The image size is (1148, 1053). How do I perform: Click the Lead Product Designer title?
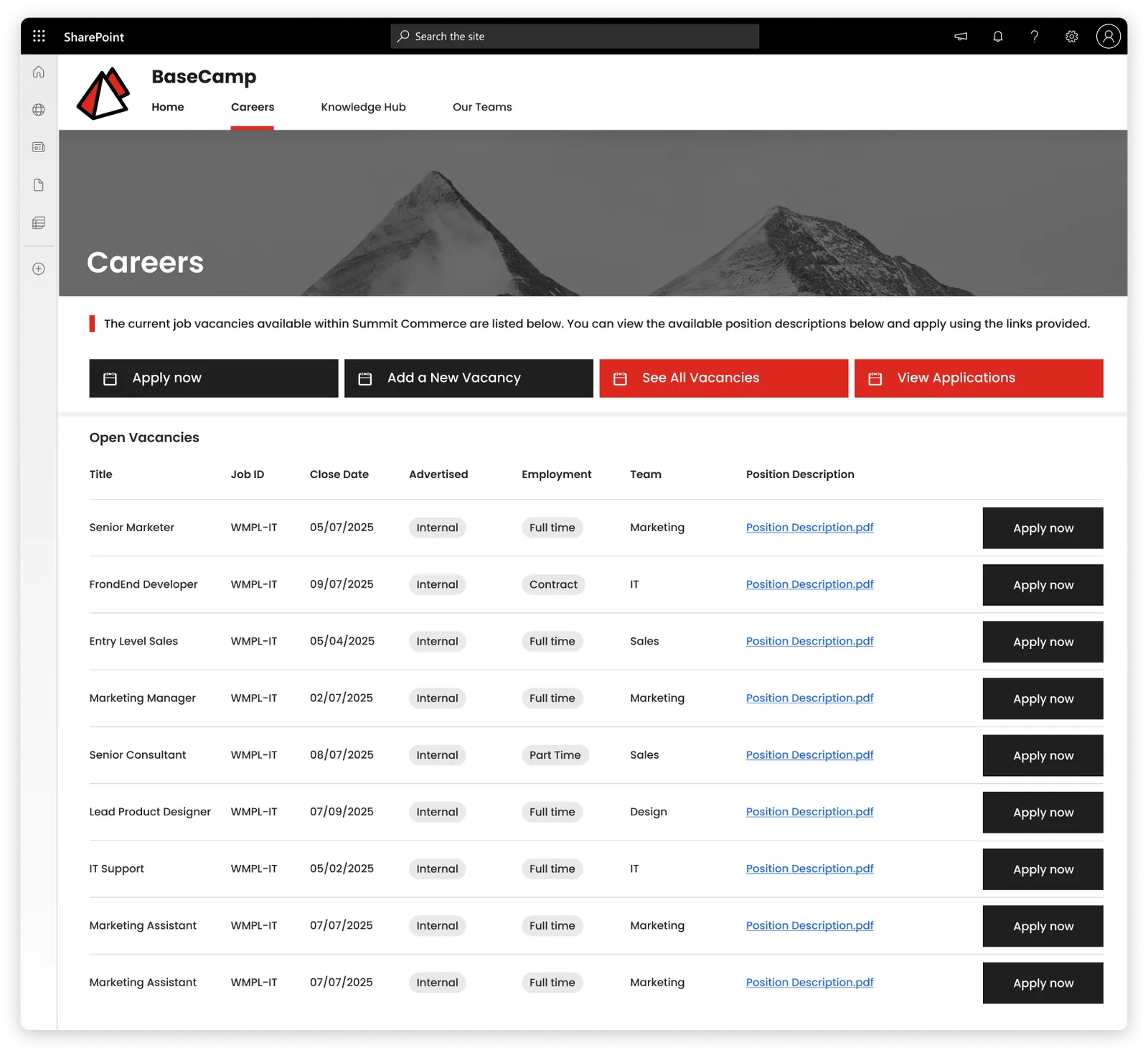pyautogui.click(x=150, y=812)
